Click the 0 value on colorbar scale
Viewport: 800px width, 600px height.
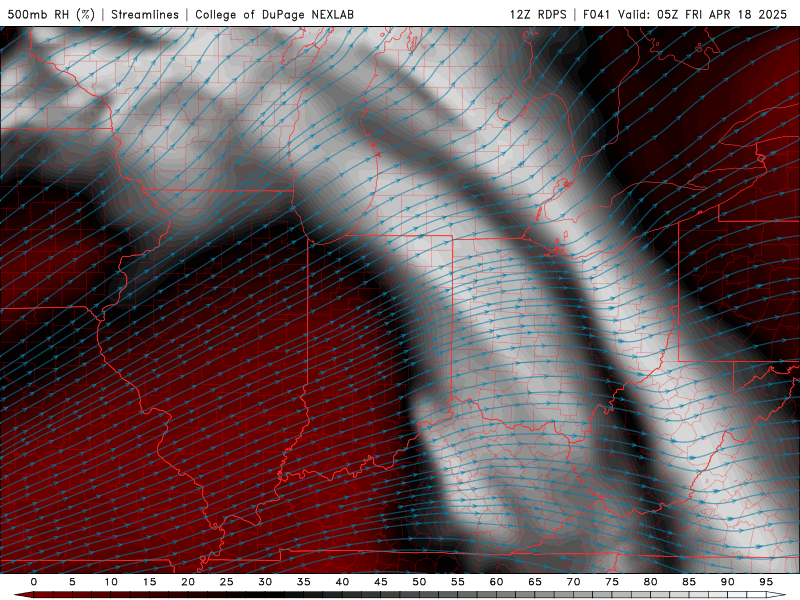(34, 582)
